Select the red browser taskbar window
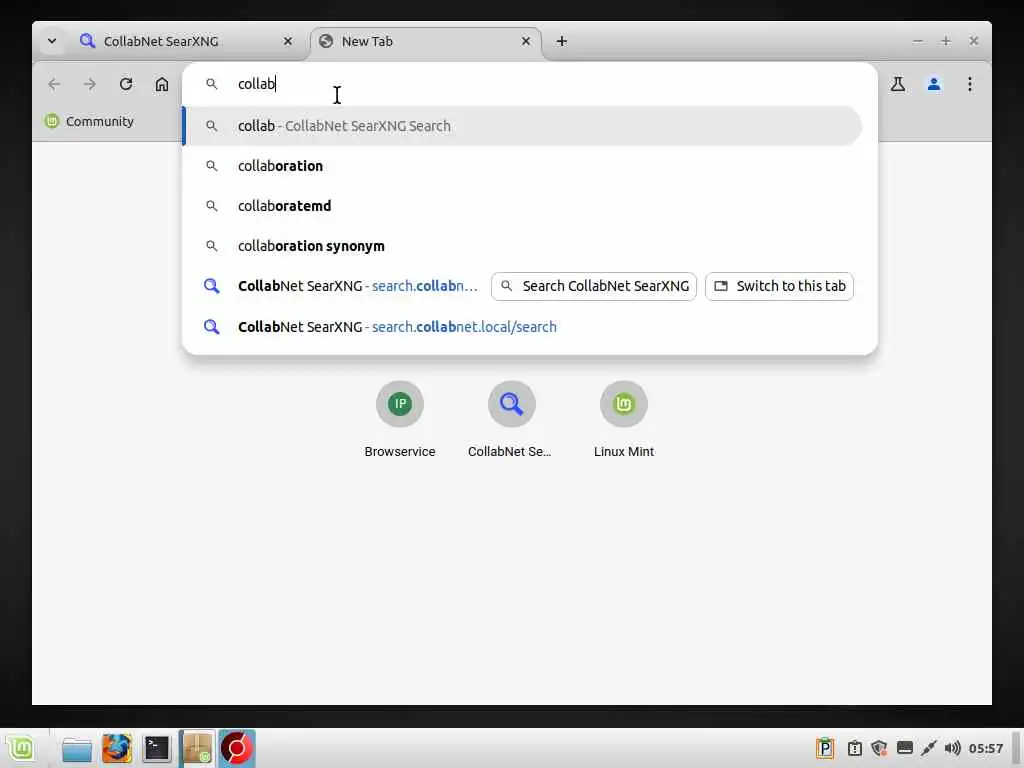Viewport: 1024px width, 768px height. click(236, 748)
